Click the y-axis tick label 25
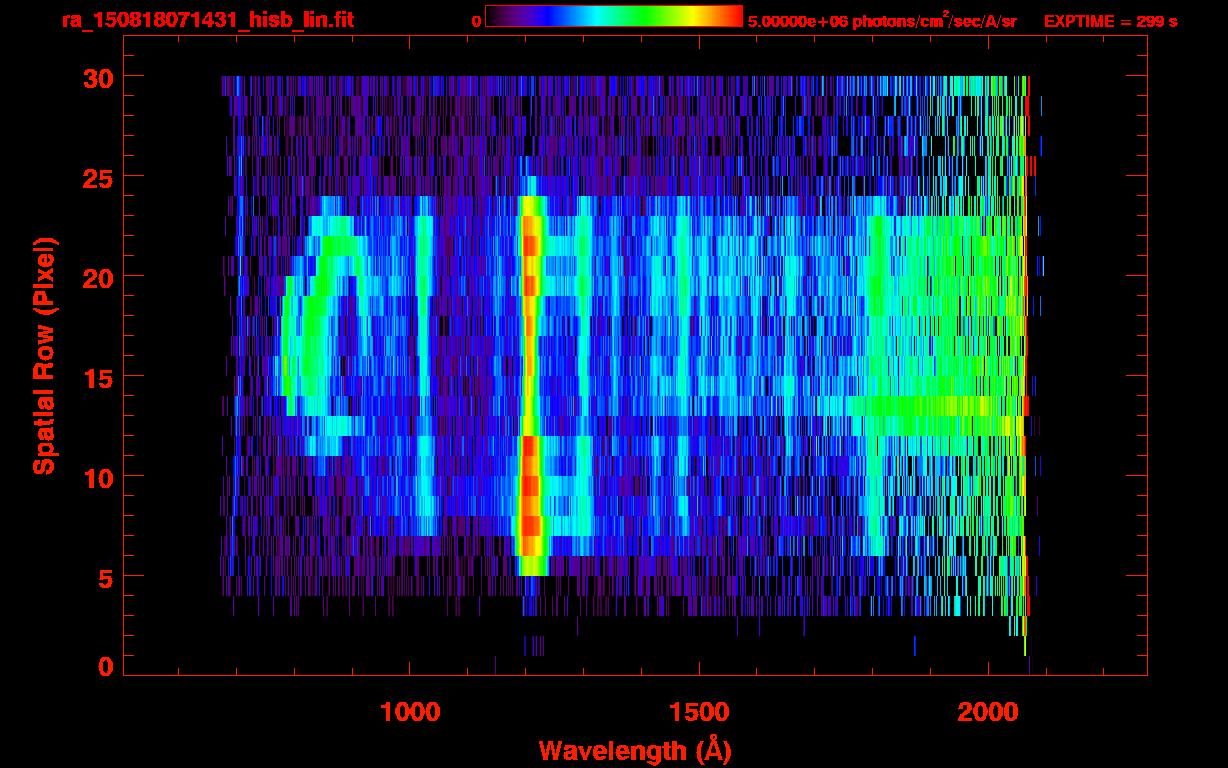 [x=97, y=177]
